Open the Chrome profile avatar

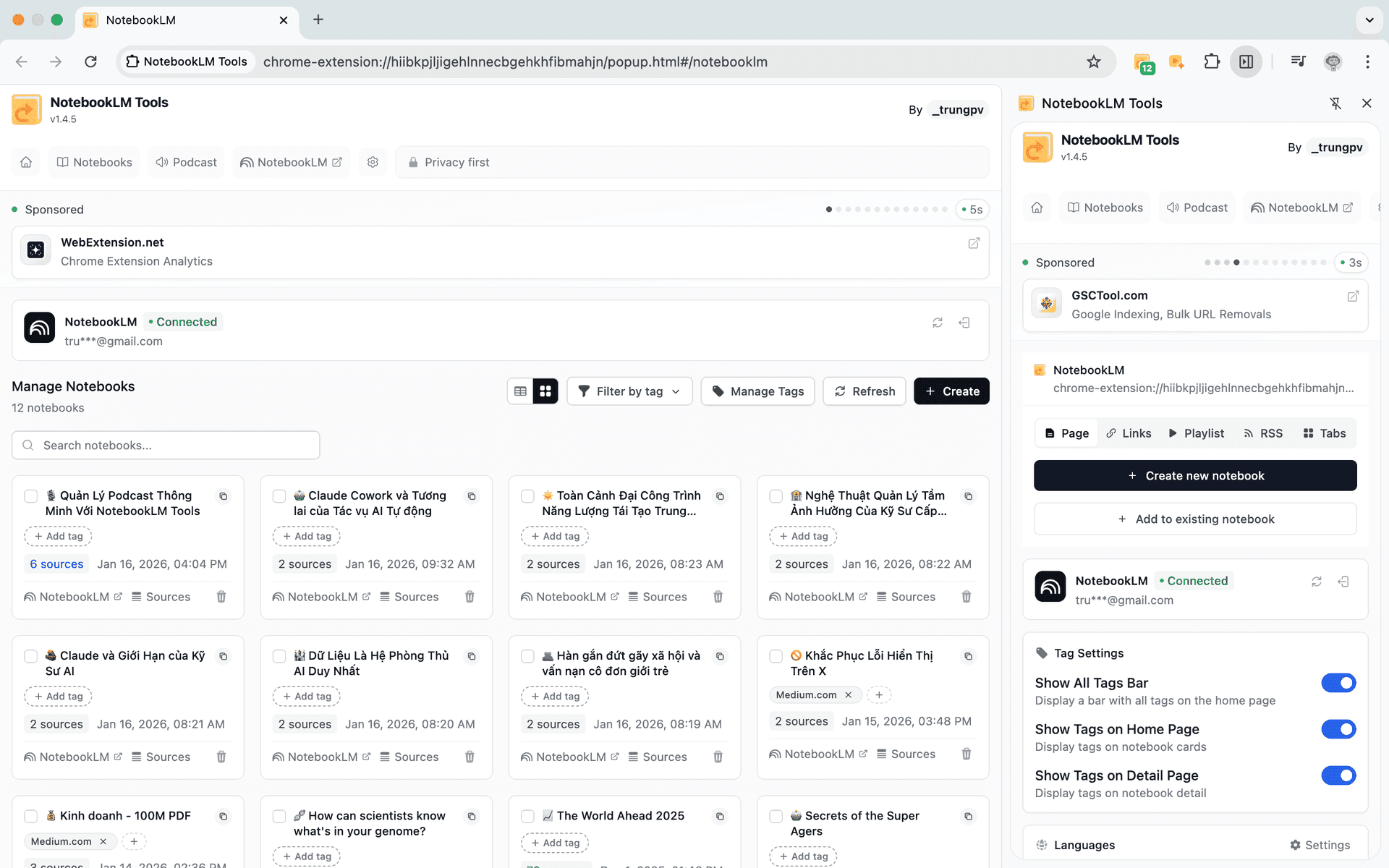pos(1333,61)
